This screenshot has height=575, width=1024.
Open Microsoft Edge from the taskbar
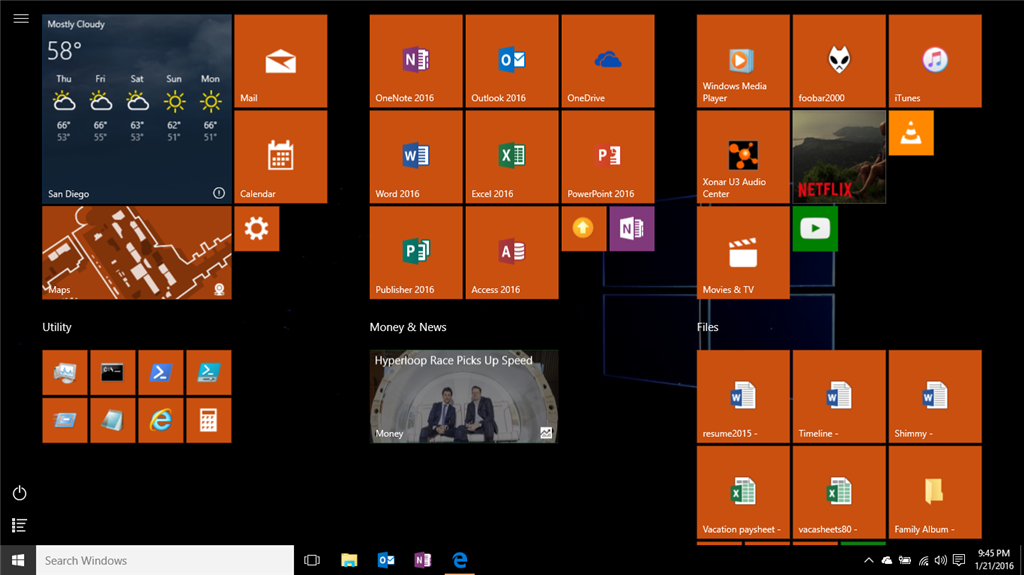460,560
